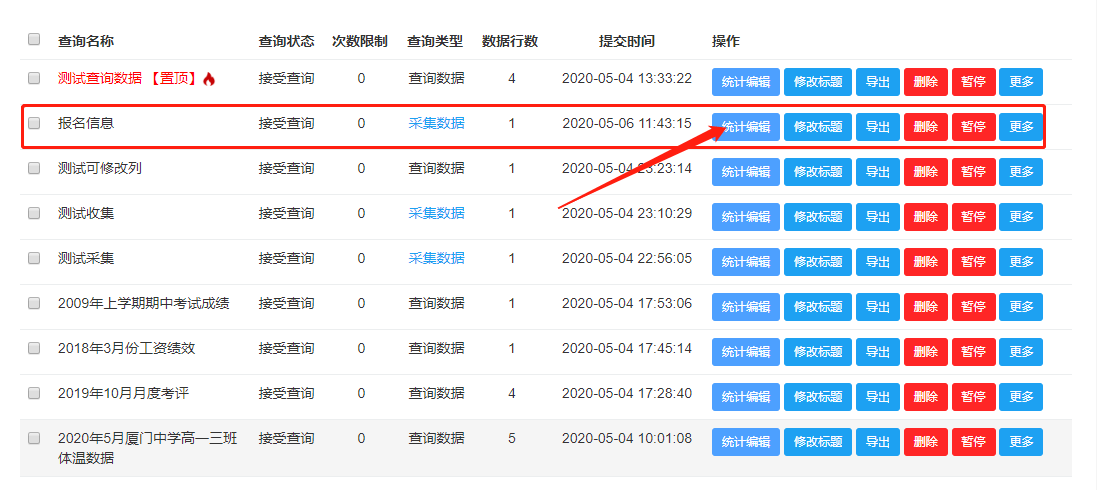This screenshot has width=1097, height=490.
Task: Select the 2018年3月份工资绩效 query name
Action: [127, 349]
